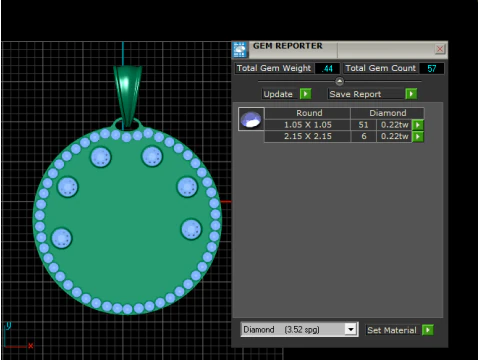Click the green arrow next to Save Report

[x=411, y=94]
